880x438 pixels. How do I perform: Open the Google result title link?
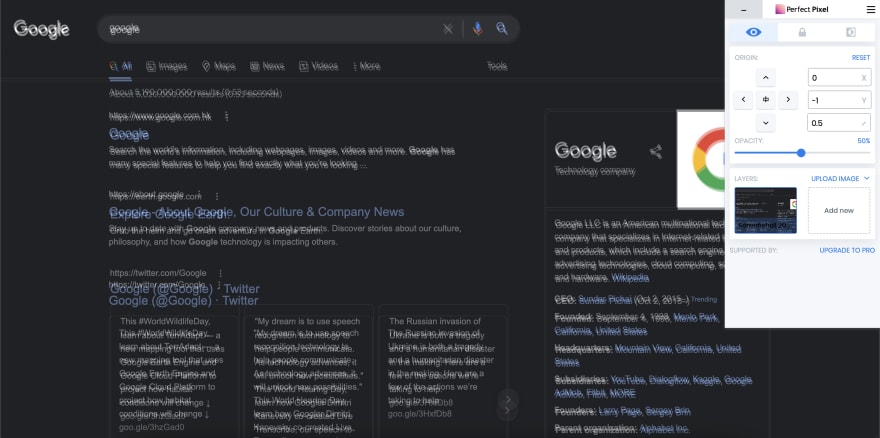129,134
